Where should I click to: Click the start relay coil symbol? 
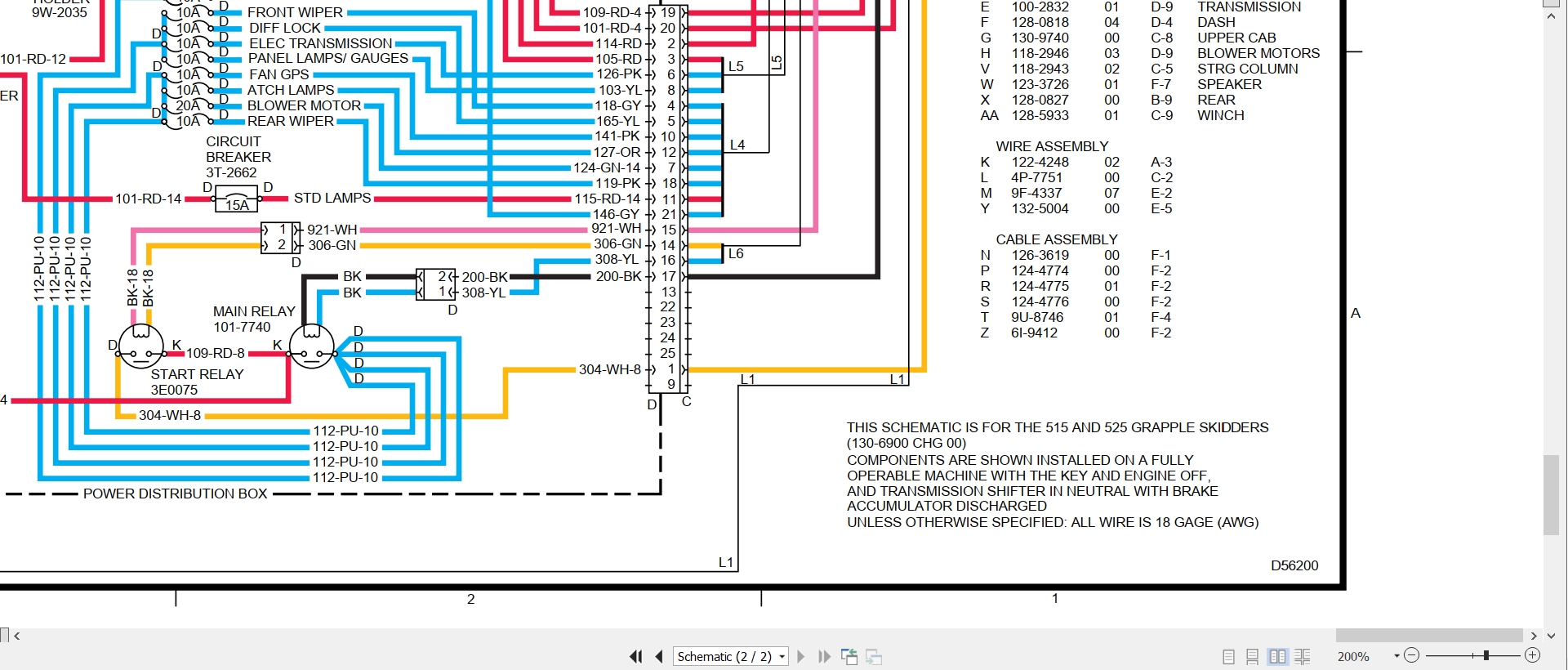click(x=141, y=346)
